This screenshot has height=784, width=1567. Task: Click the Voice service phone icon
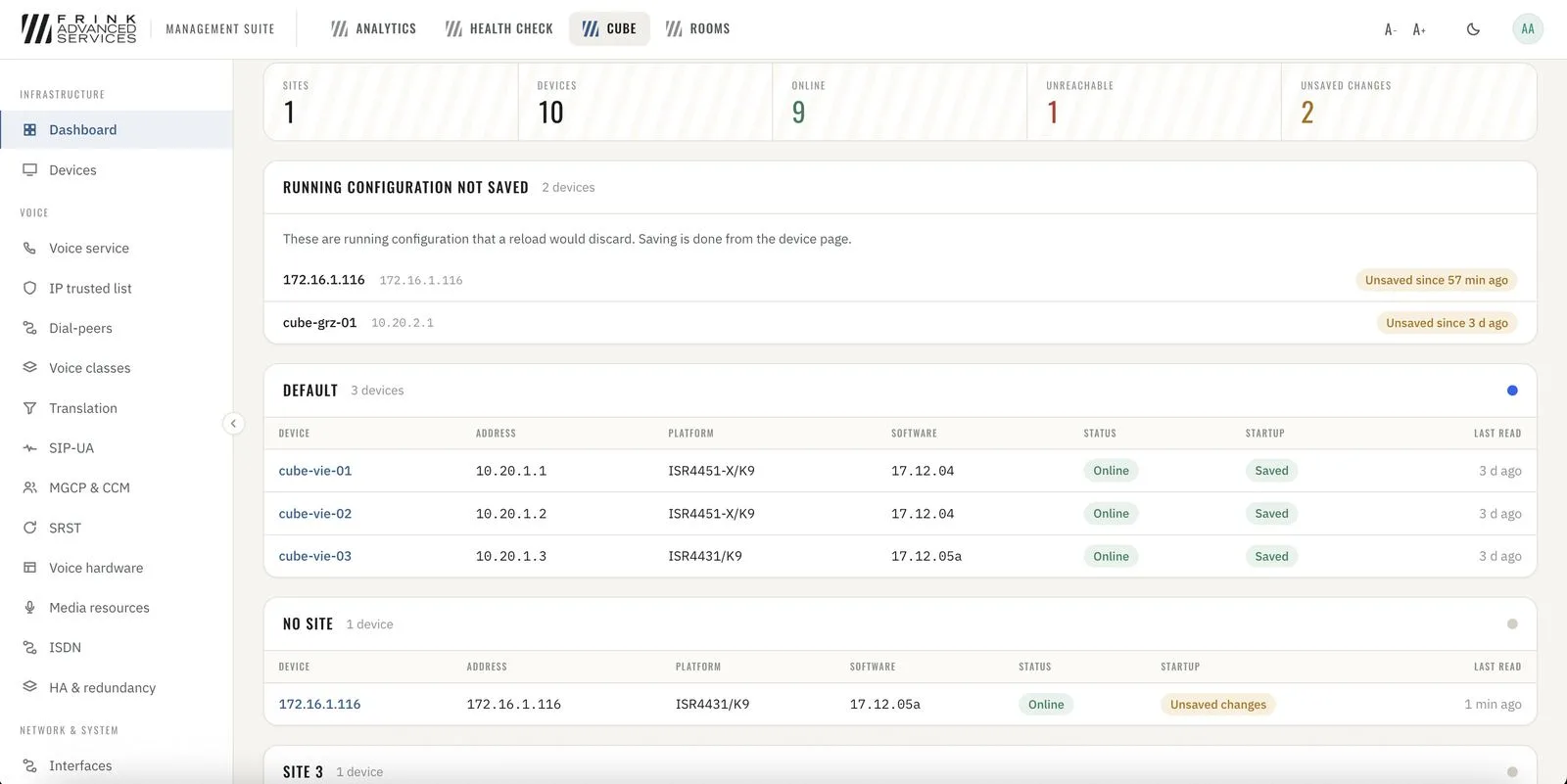(x=29, y=249)
